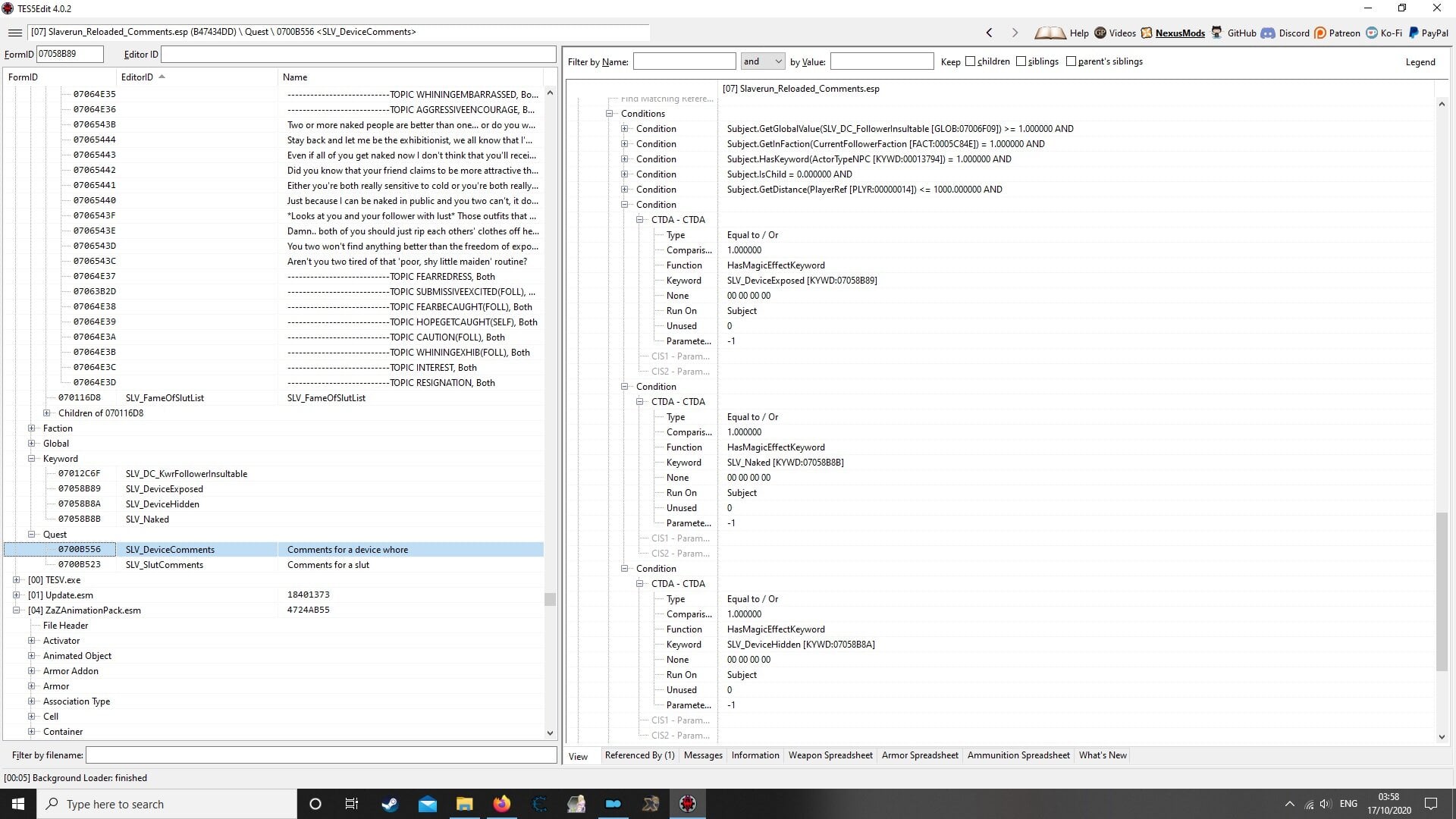
Task: Open the Discord link
Action: [1293, 33]
